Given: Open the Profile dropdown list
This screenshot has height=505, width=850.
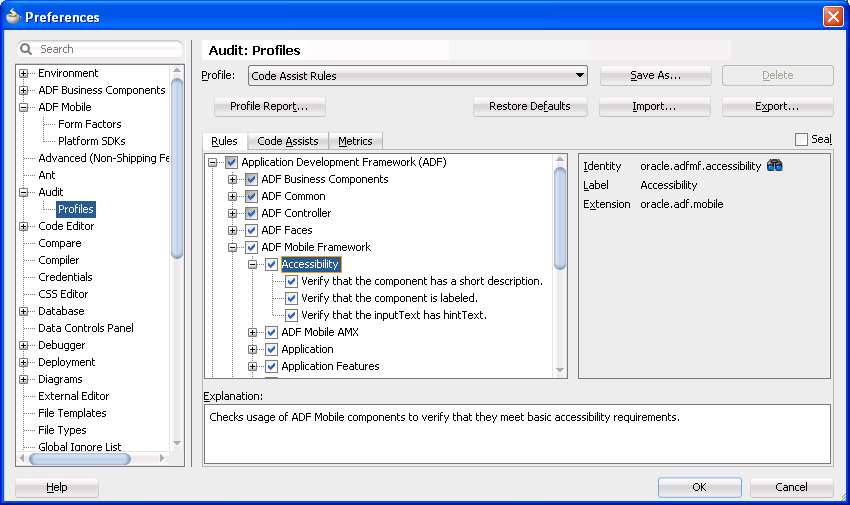Looking at the screenshot, I should [579, 75].
